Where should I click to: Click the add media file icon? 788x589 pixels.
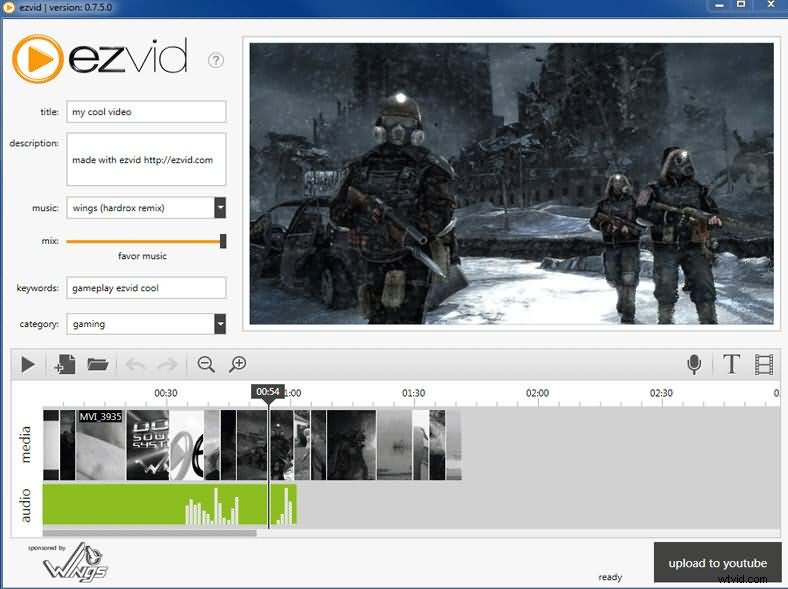(x=64, y=365)
